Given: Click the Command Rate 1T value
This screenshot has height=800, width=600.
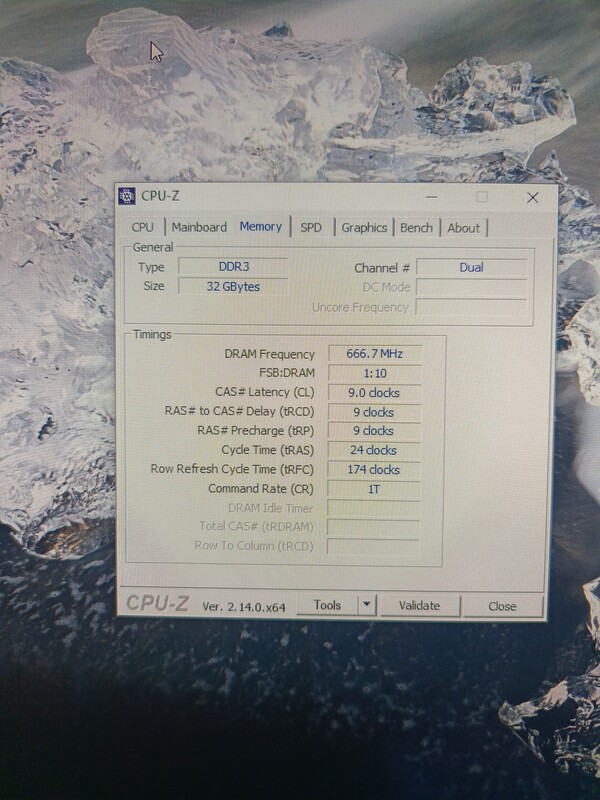Looking at the screenshot, I should tap(373, 489).
